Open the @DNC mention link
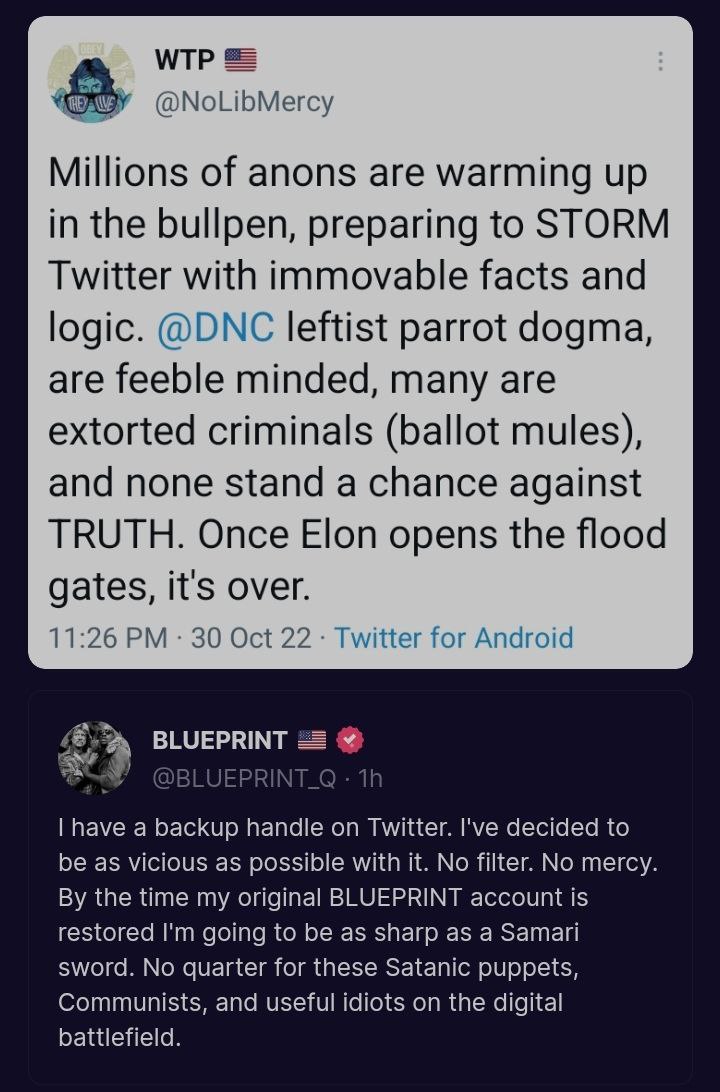This screenshot has width=720, height=1092. coord(215,327)
